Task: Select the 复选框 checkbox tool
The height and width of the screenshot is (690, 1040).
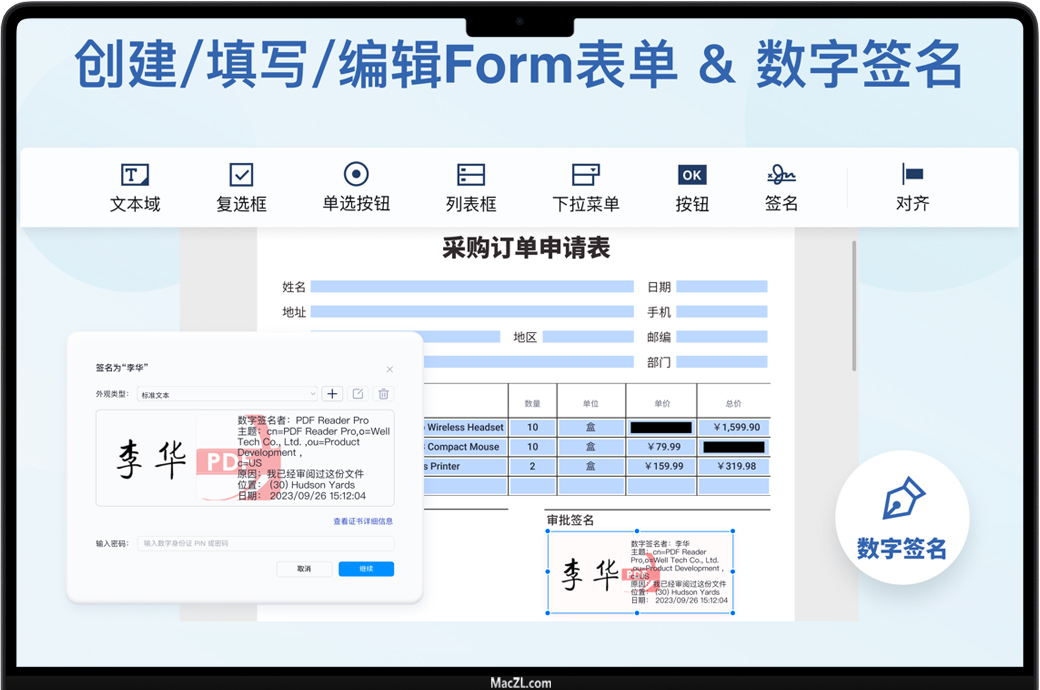Action: click(x=241, y=187)
